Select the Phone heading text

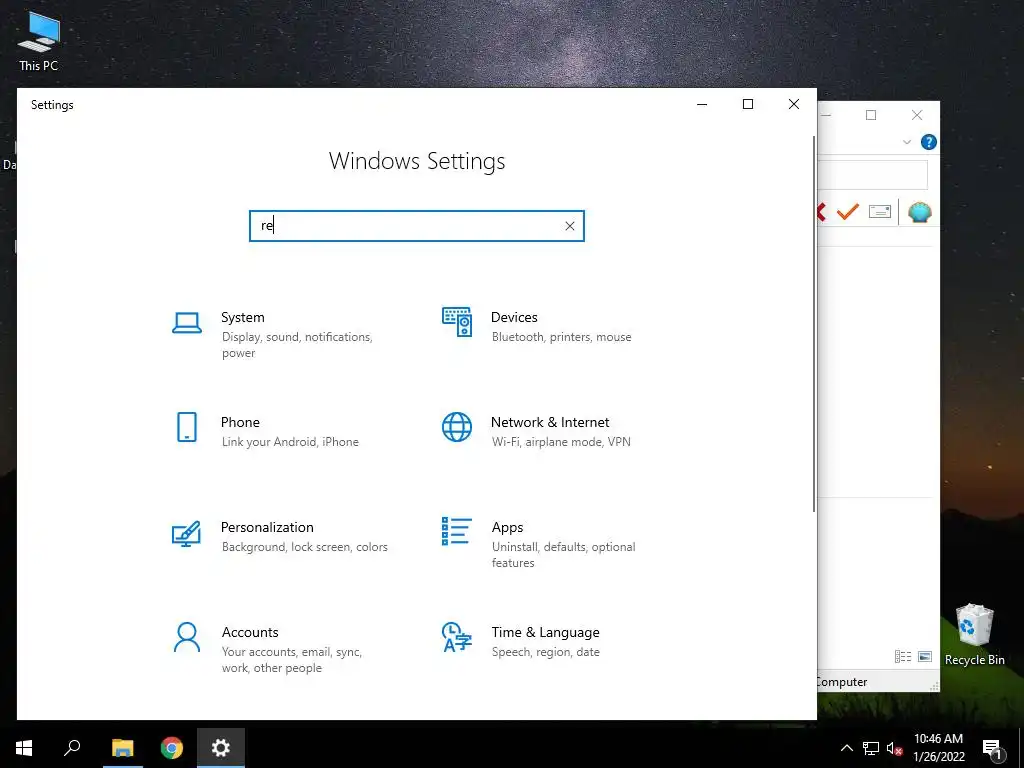(x=240, y=422)
